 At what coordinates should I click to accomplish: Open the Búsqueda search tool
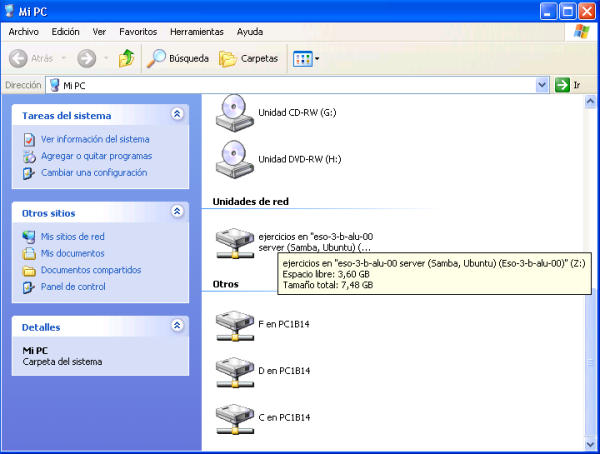tap(178, 59)
